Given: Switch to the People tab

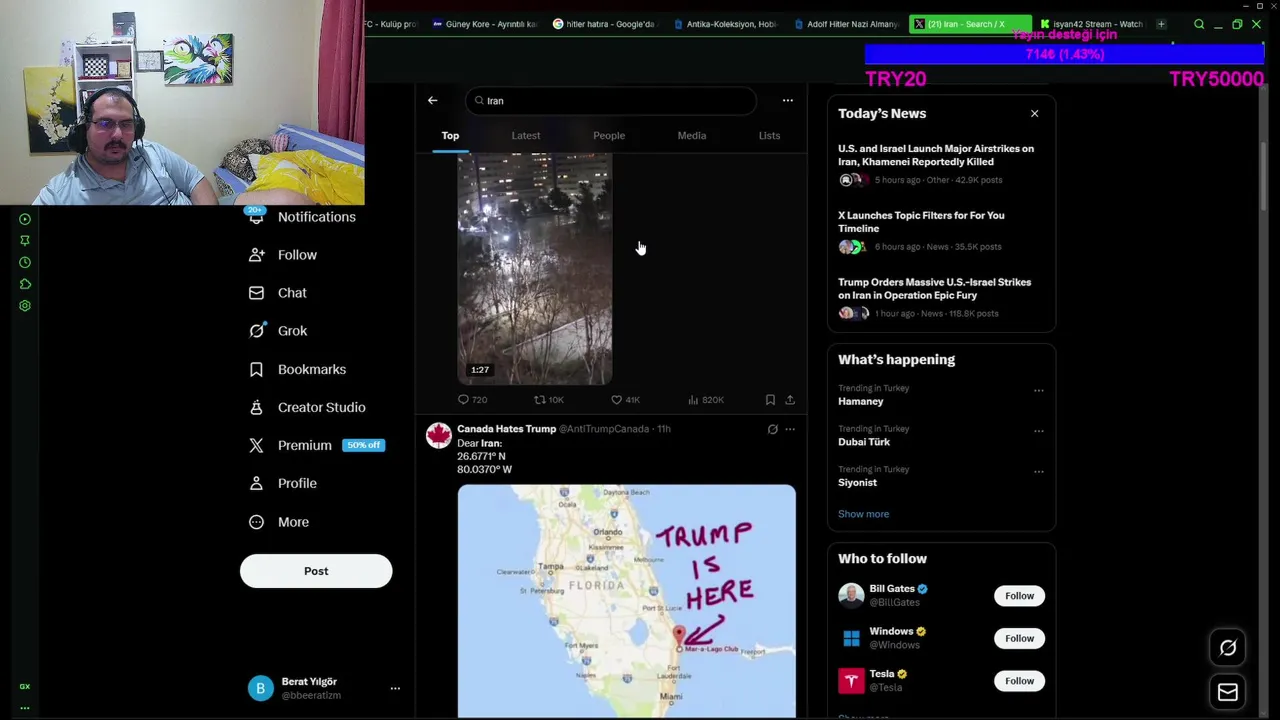Looking at the screenshot, I should click(x=609, y=136).
